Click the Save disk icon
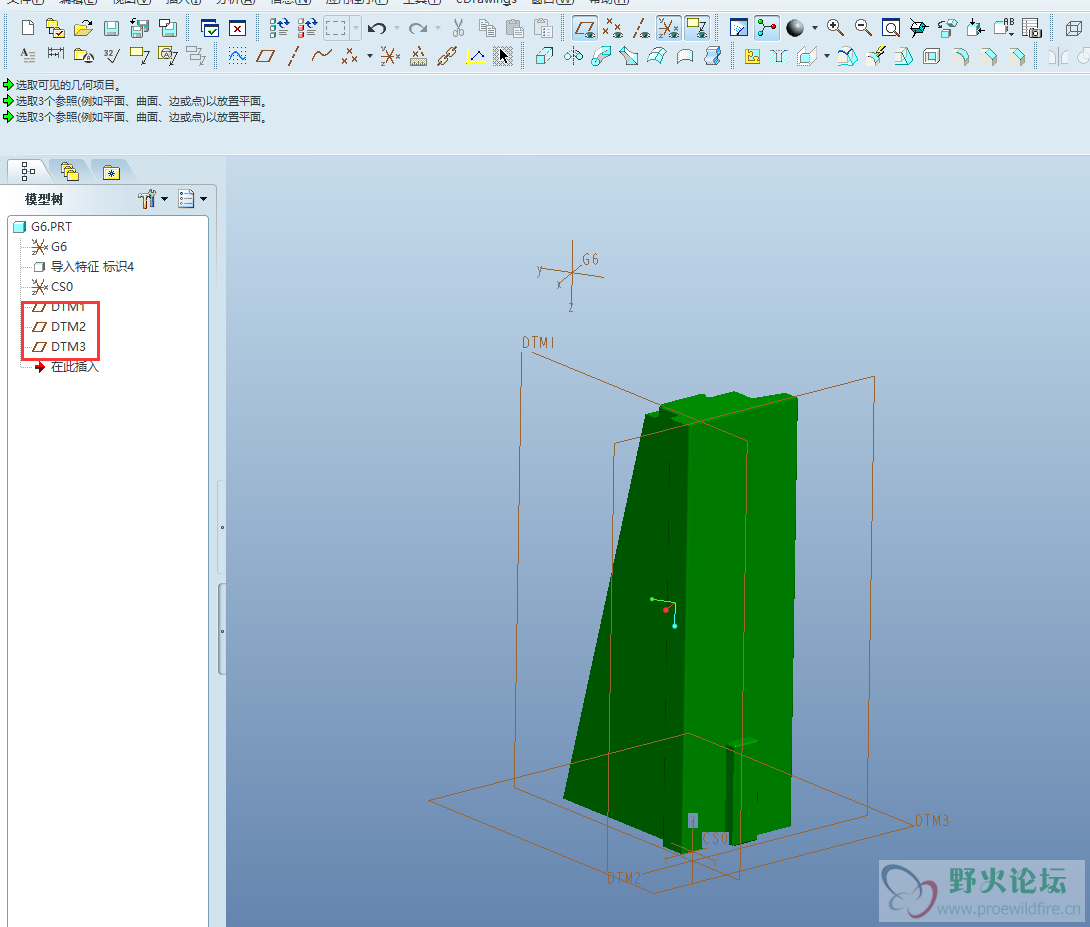The image size is (1090, 927). [x=112, y=28]
